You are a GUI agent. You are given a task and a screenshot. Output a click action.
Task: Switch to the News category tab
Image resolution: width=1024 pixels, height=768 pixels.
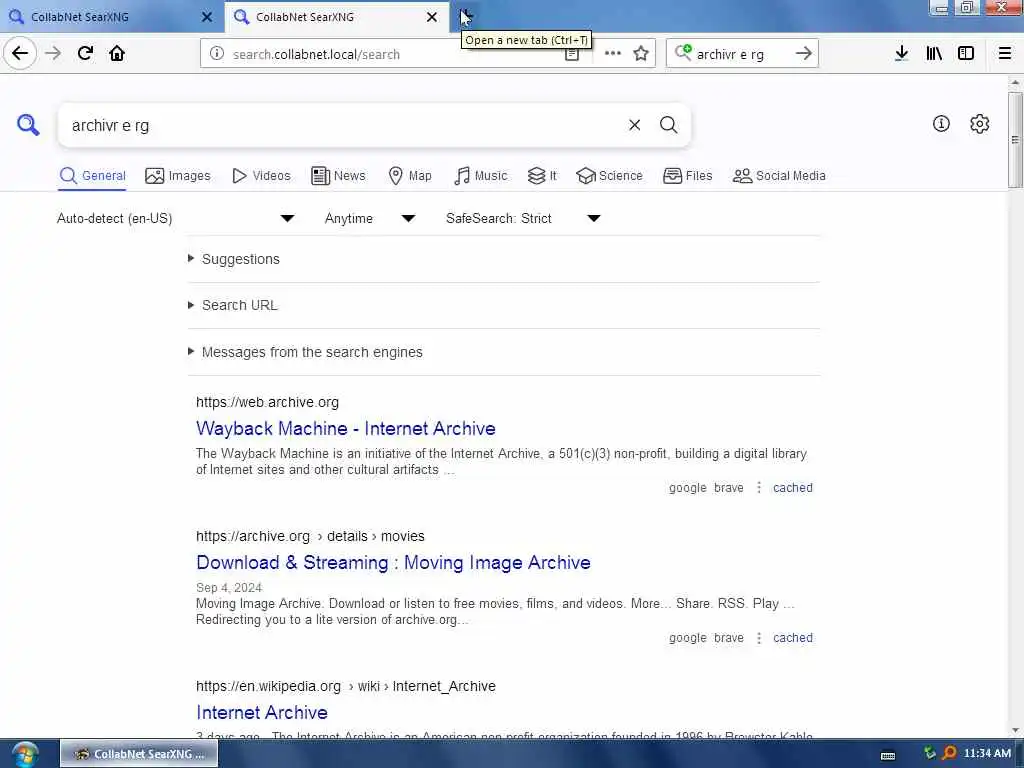point(338,176)
